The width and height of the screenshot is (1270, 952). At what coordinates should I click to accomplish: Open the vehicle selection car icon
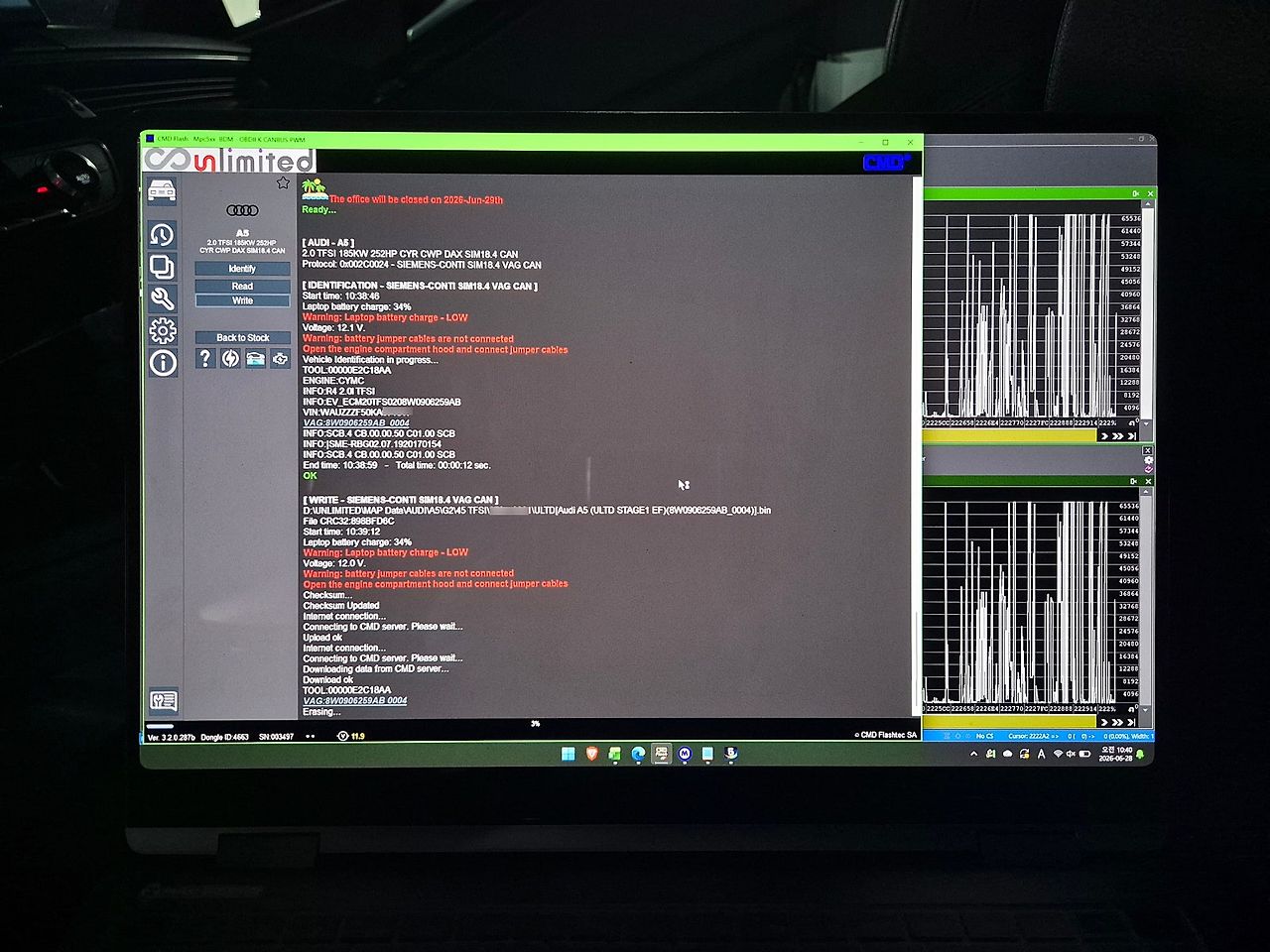(162, 190)
